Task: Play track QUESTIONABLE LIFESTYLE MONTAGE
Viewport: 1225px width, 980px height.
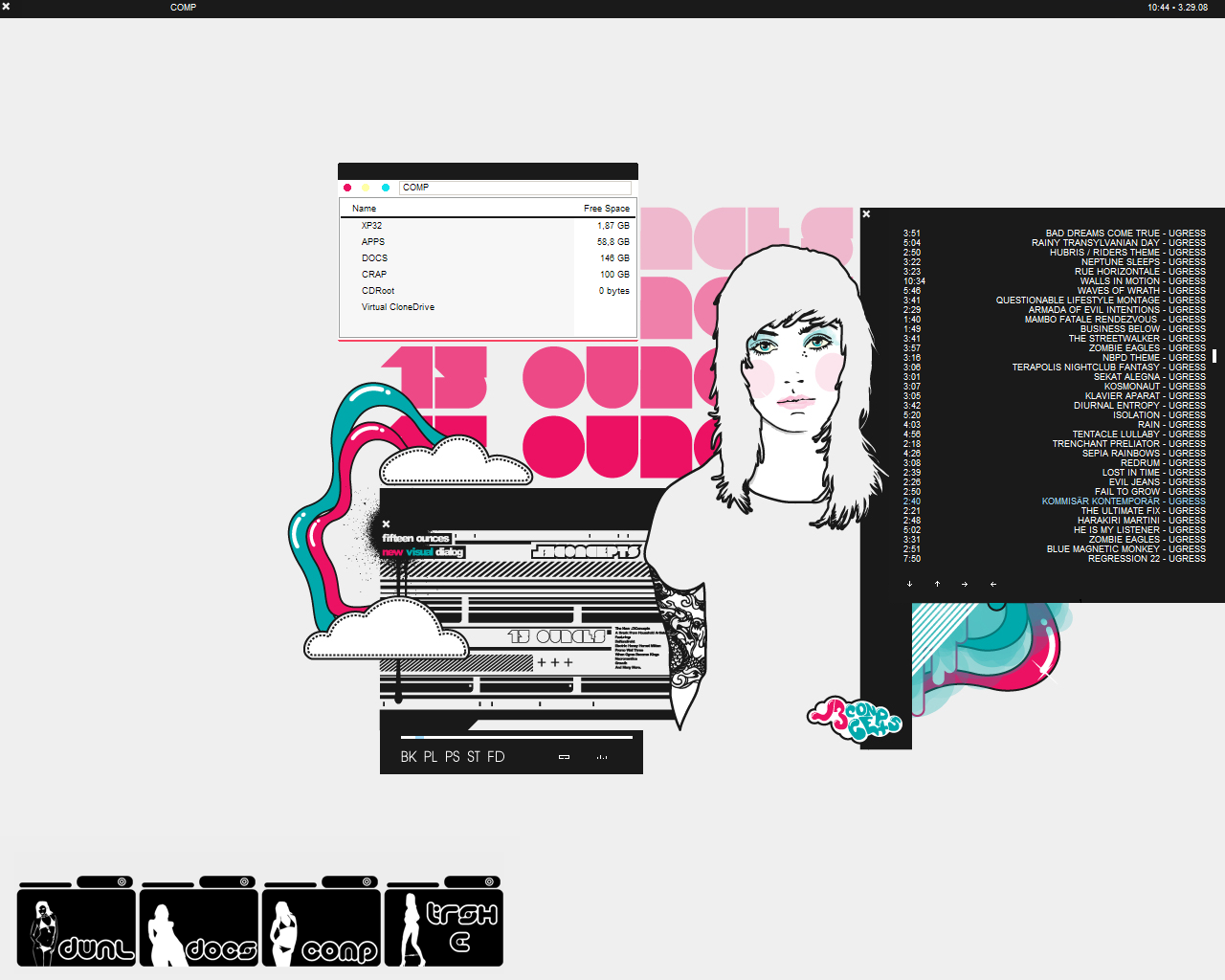Action: [x=1101, y=301]
